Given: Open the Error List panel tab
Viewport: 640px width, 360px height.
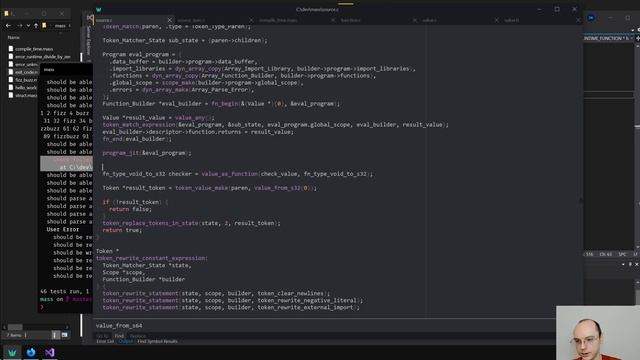Looking at the screenshot, I should [105, 341].
